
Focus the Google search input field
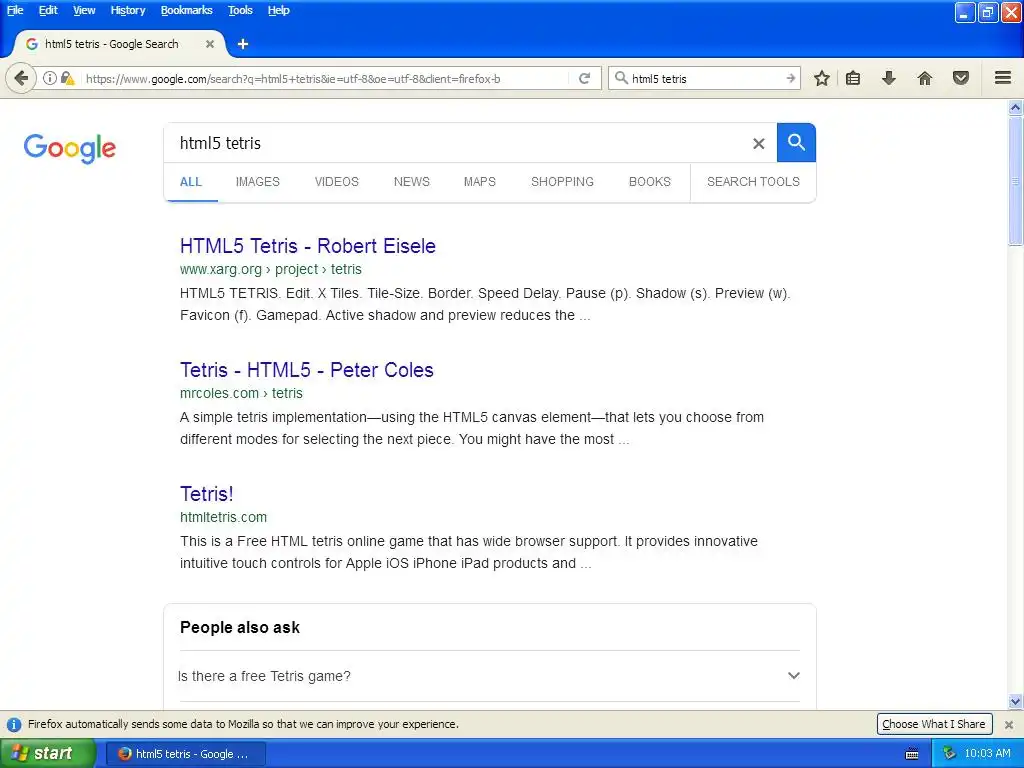point(457,143)
